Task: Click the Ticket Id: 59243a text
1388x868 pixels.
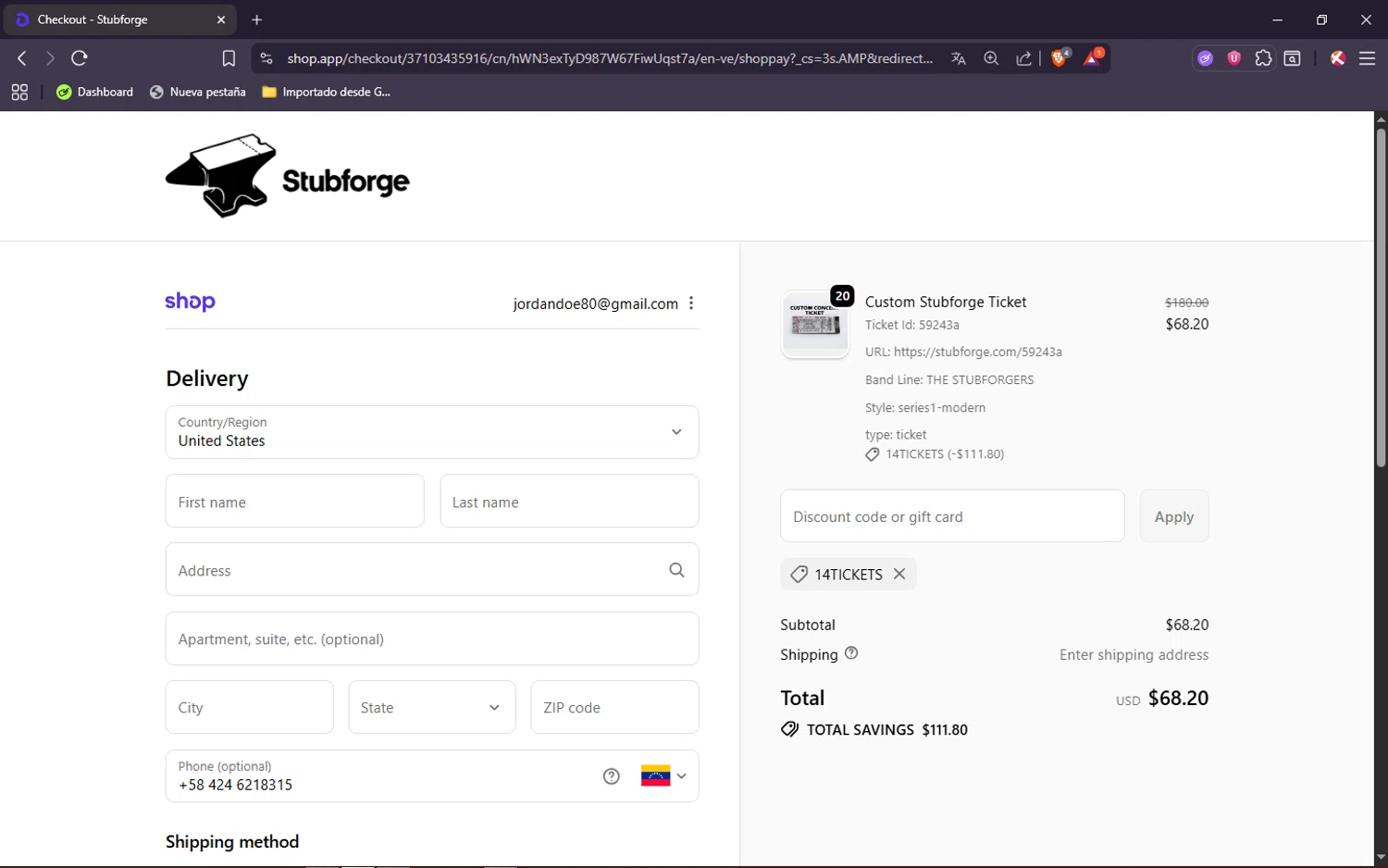Action: (x=911, y=325)
